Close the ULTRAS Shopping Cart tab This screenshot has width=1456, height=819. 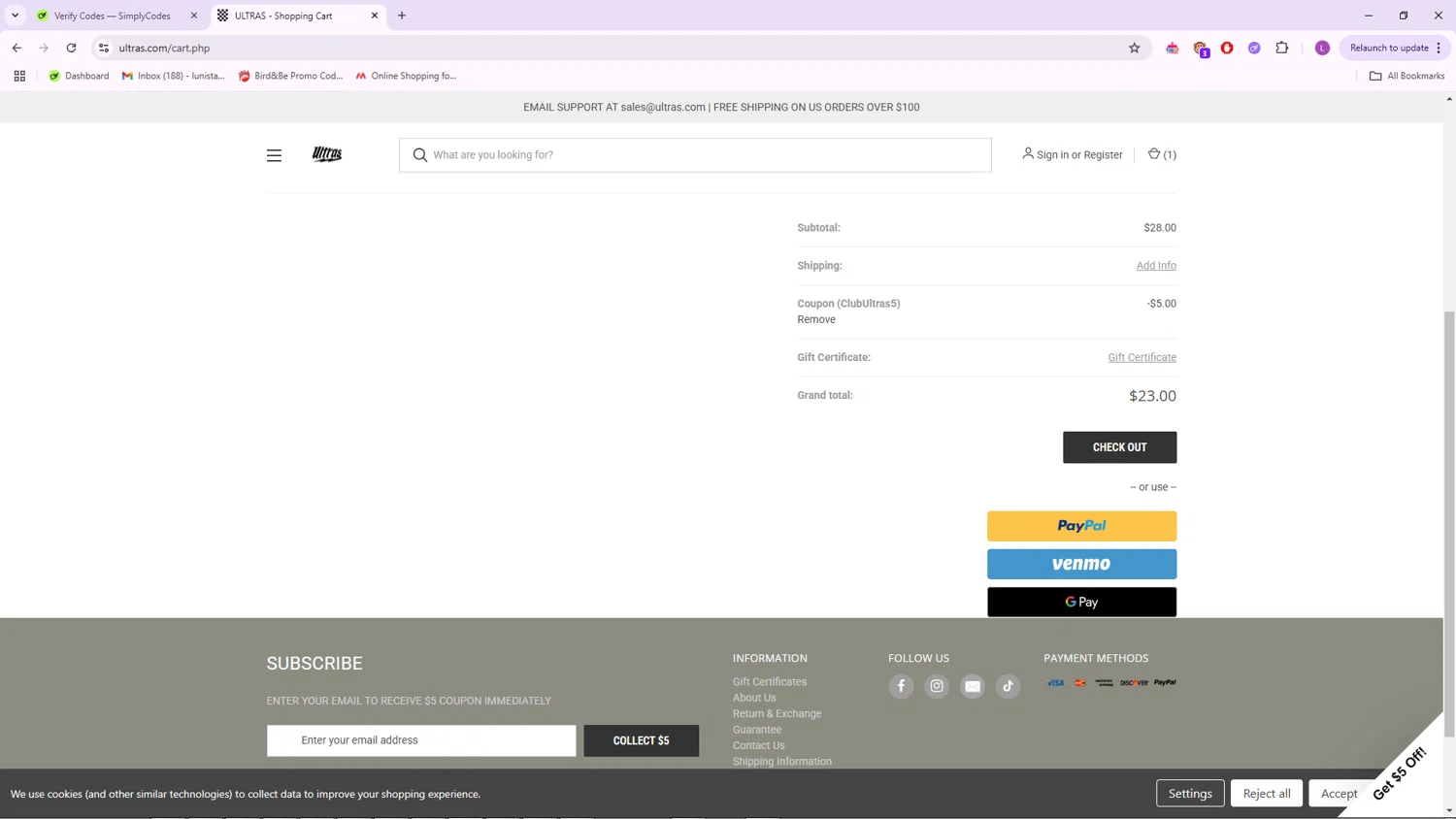(x=375, y=16)
